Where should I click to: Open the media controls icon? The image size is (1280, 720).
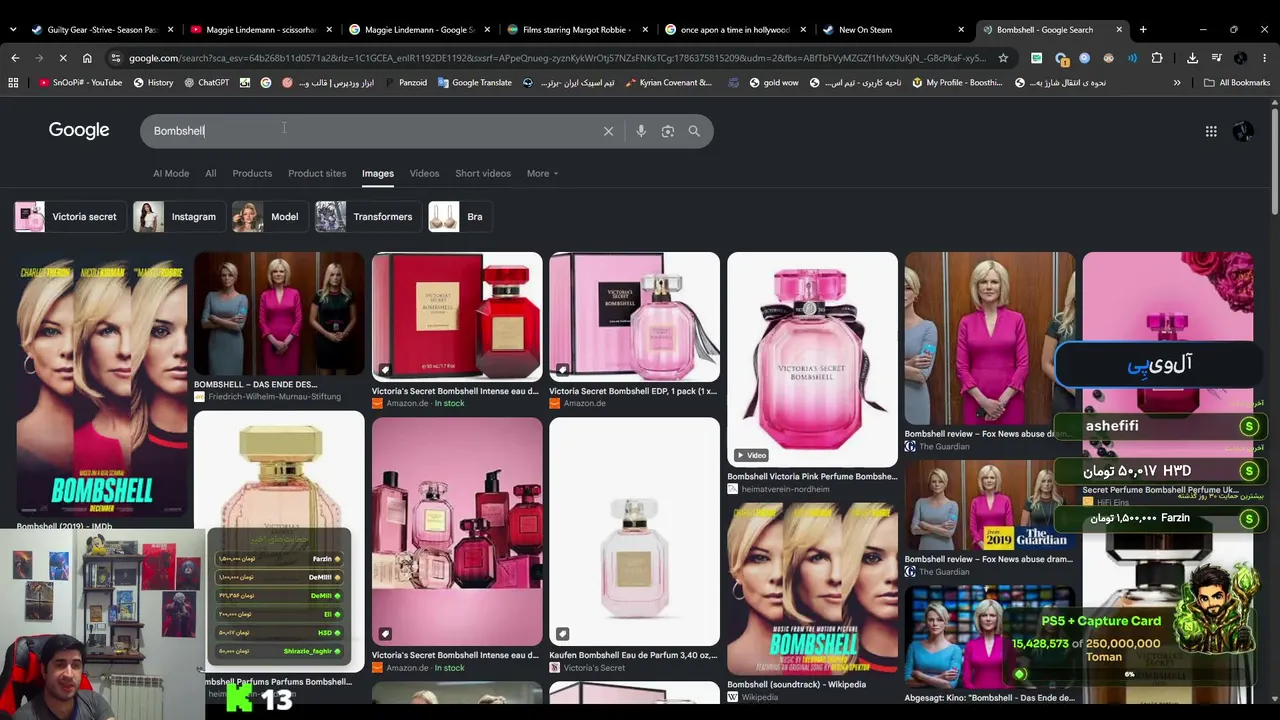pos(1217,58)
